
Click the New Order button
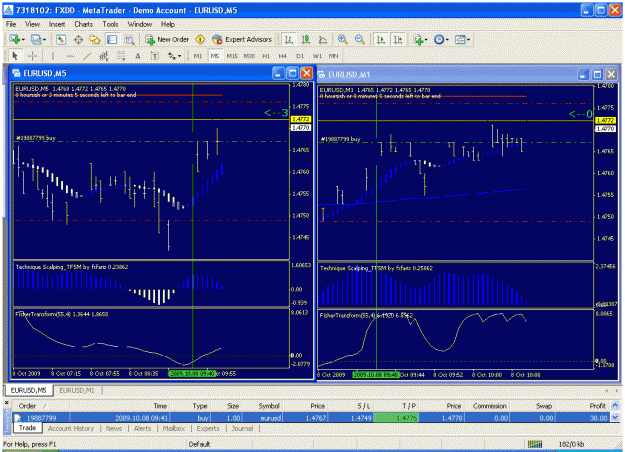(167, 39)
